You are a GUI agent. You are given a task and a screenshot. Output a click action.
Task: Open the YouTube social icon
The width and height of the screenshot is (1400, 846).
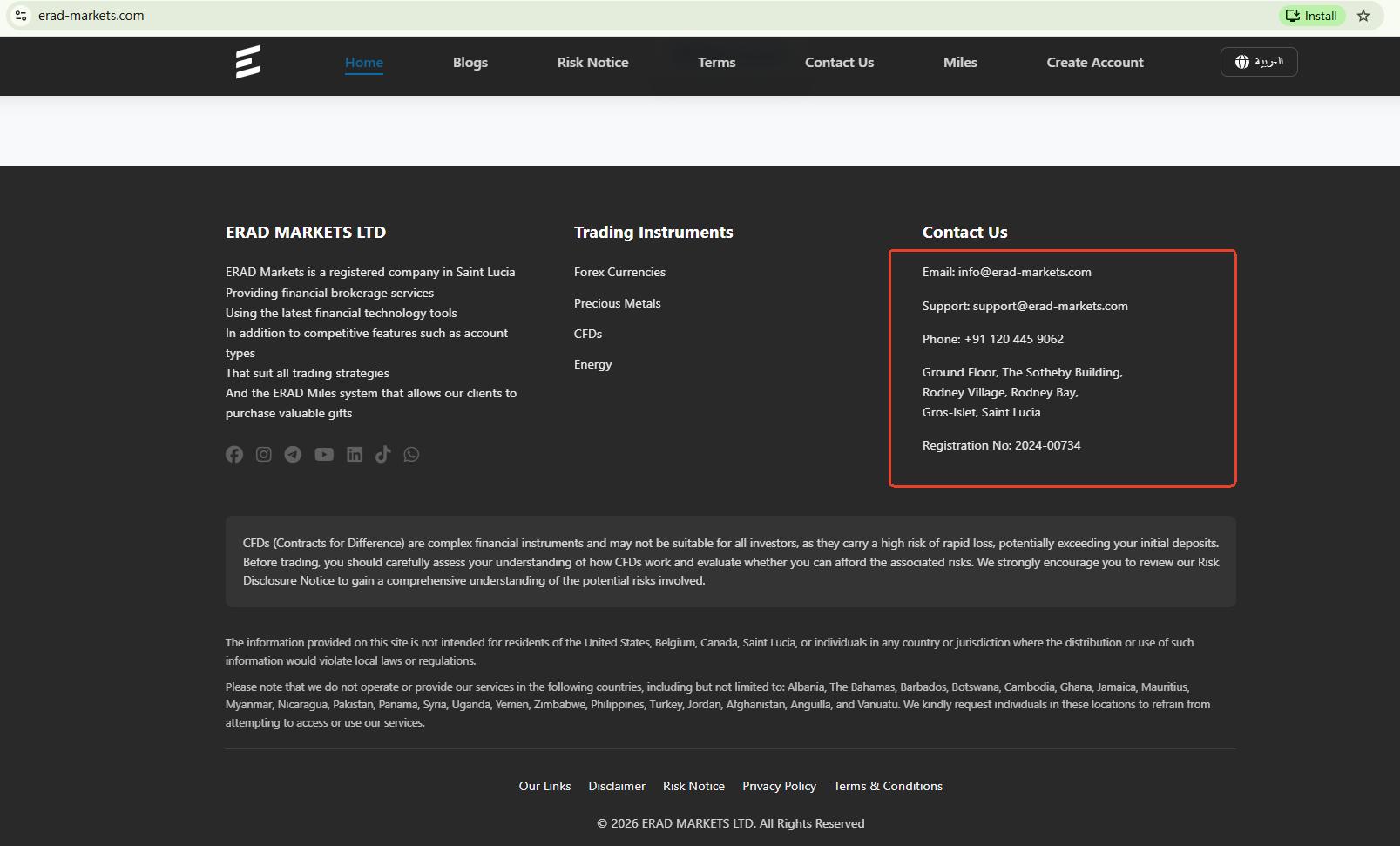323,454
